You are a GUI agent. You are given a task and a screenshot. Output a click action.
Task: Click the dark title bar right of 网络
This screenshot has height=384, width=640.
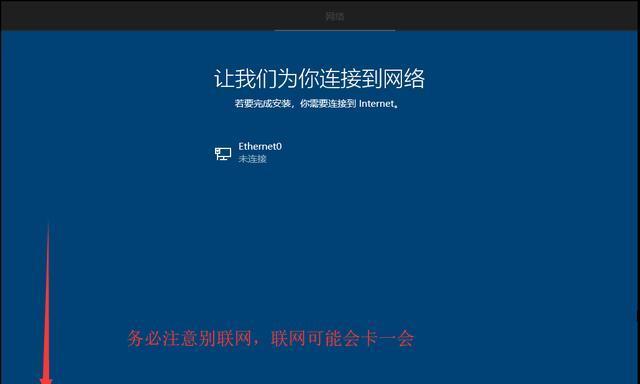pyautogui.click(x=490, y=16)
